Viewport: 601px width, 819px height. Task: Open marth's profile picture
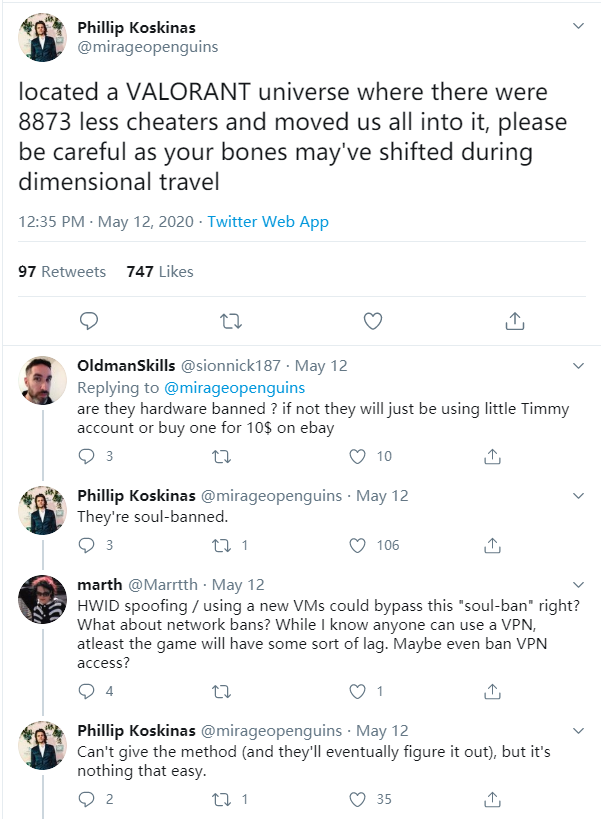click(43, 600)
